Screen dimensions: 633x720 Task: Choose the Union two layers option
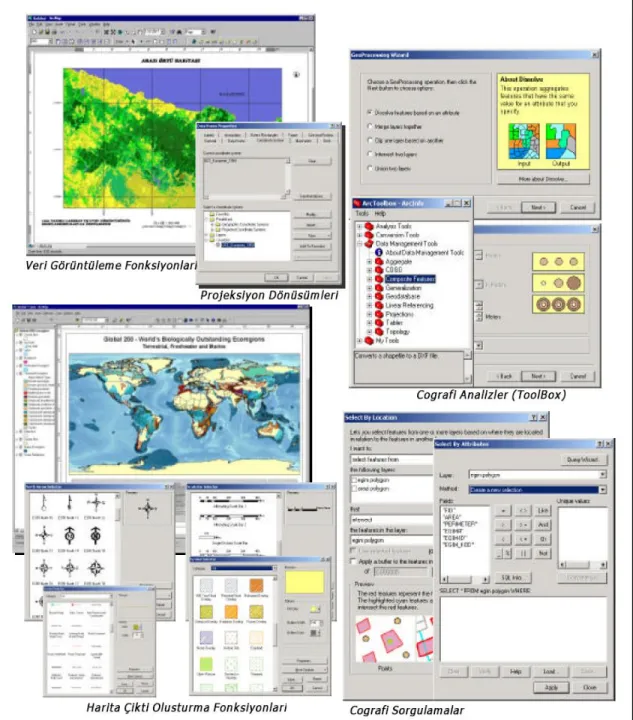(x=370, y=168)
